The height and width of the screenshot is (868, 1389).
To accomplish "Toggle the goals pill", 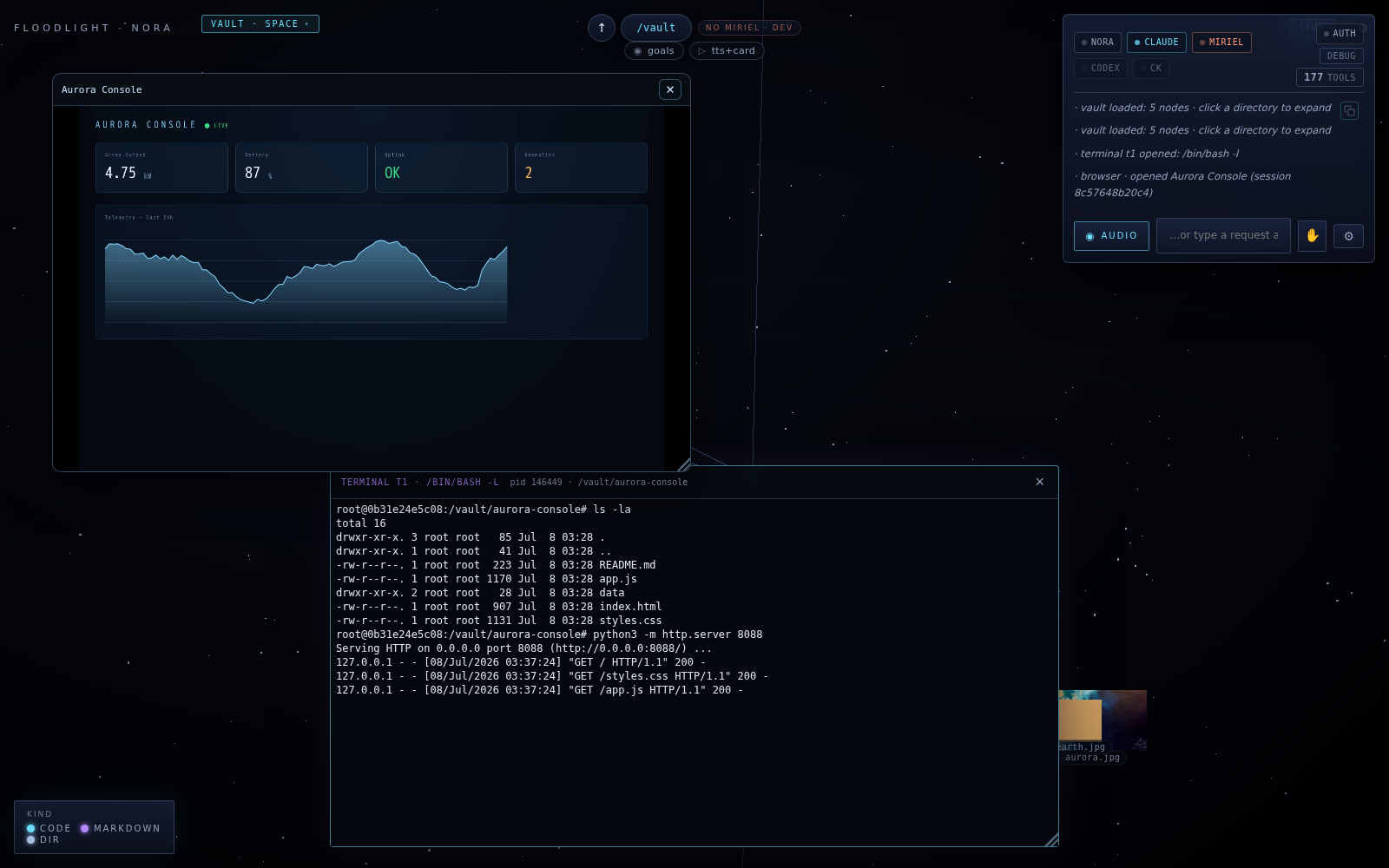I will click(x=654, y=51).
